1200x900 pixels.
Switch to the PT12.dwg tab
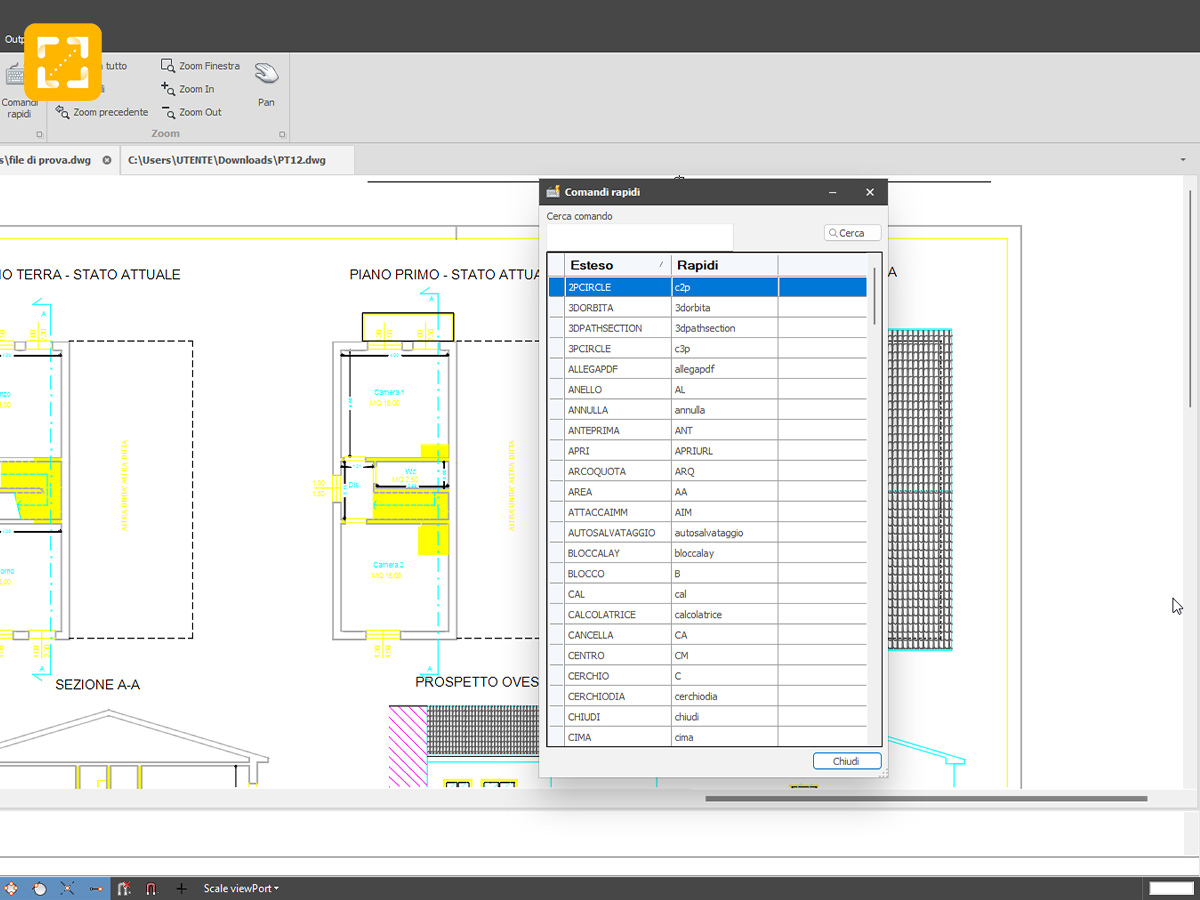coord(227,160)
